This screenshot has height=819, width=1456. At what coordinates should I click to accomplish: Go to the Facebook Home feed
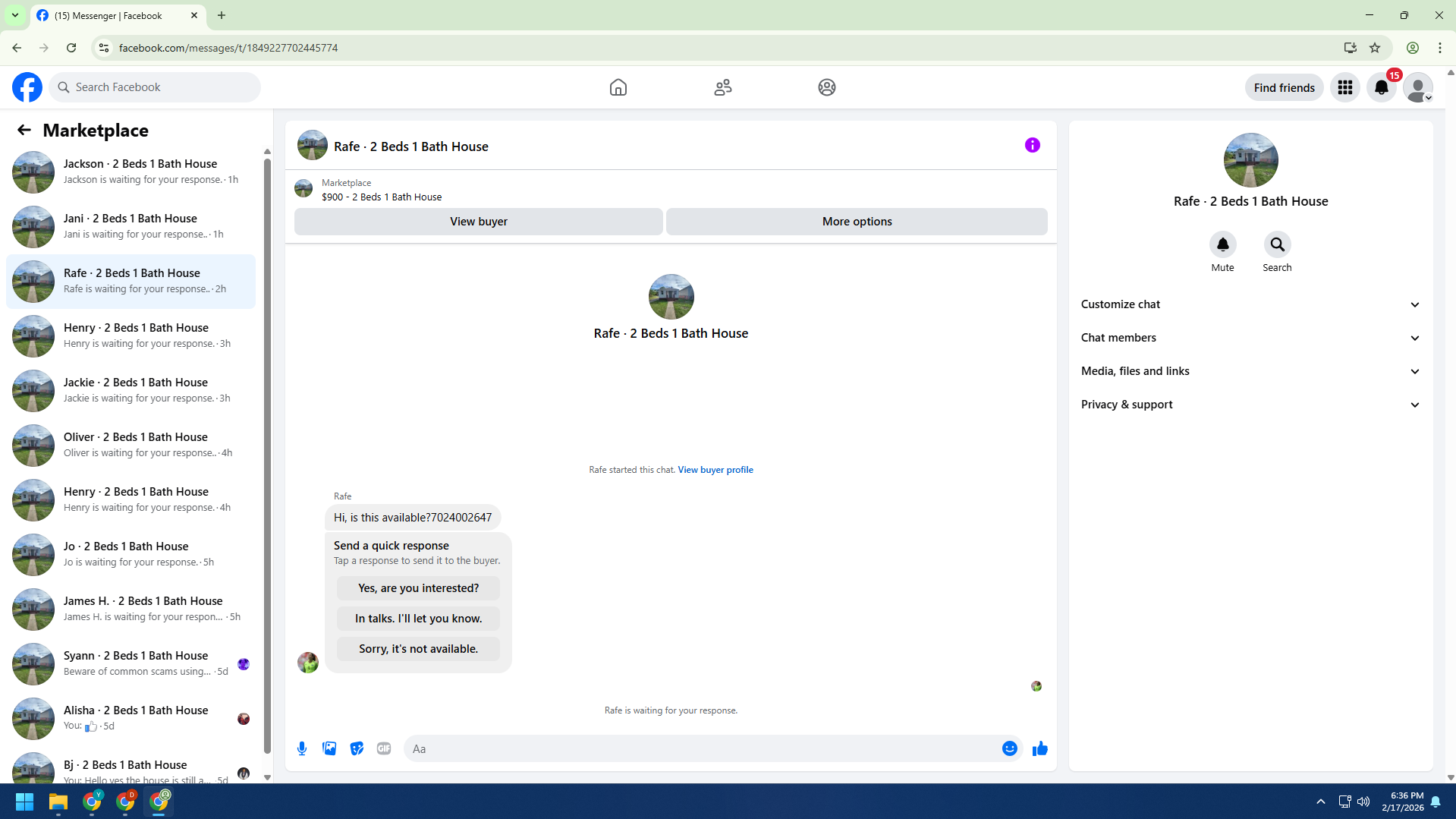point(618,87)
